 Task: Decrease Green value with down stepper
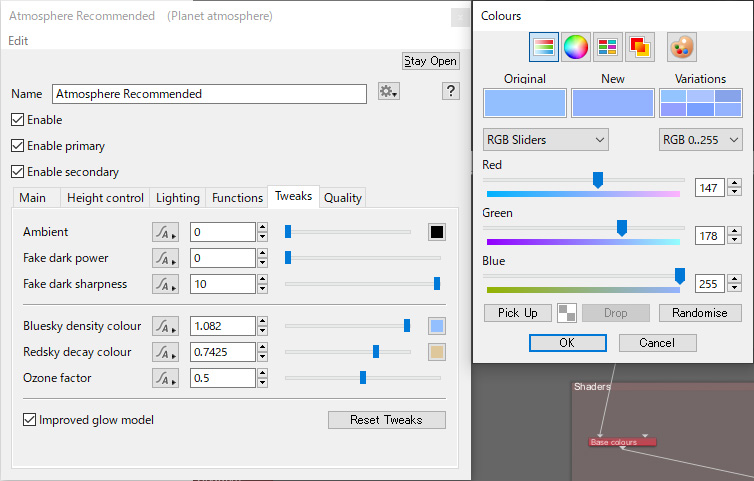point(734,240)
